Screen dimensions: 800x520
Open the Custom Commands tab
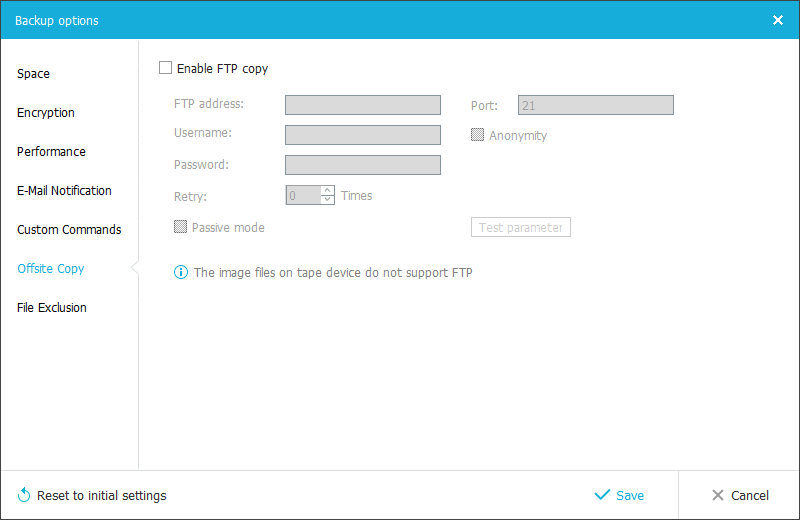pyautogui.click(x=69, y=230)
